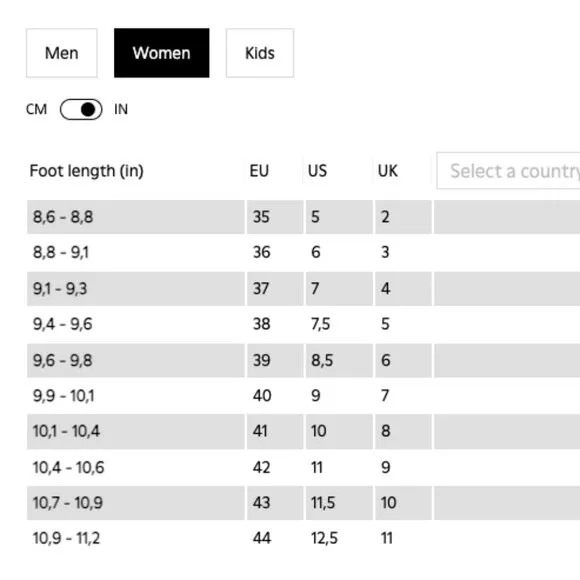Switch to the Men size tab
The image size is (580, 580).
pyautogui.click(x=62, y=53)
